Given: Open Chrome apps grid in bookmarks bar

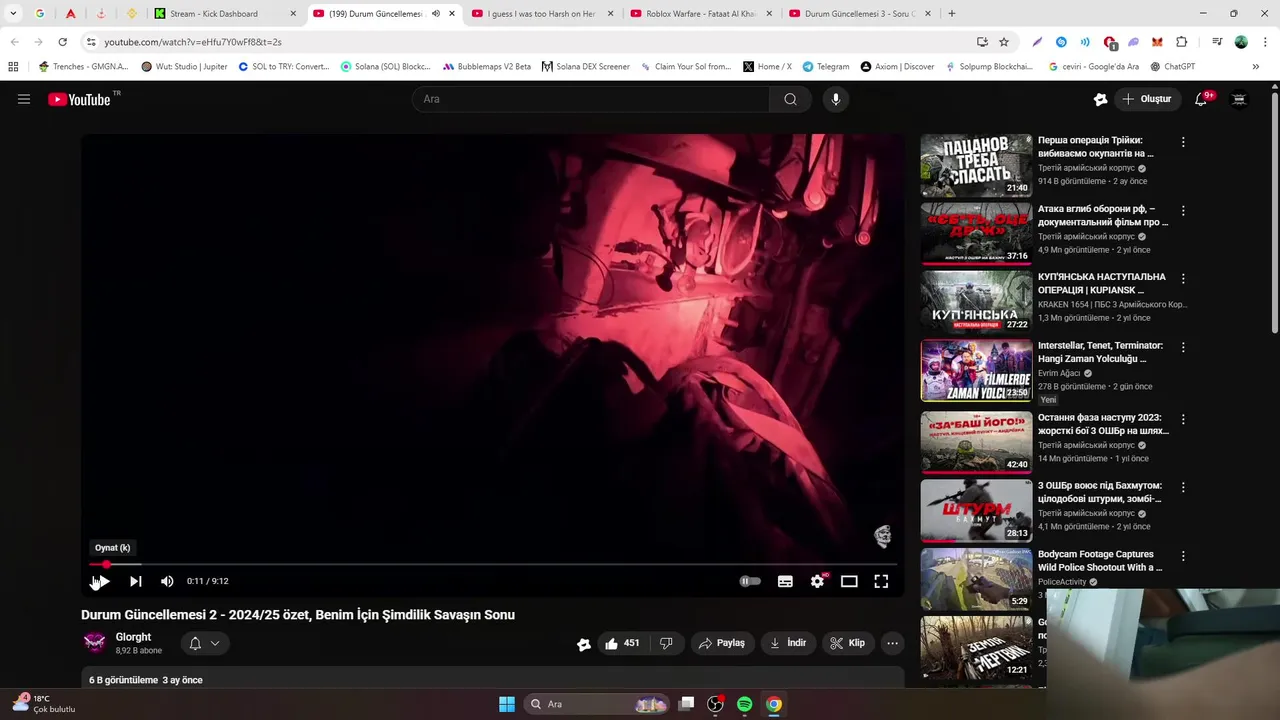Looking at the screenshot, I should pos(13,67).
